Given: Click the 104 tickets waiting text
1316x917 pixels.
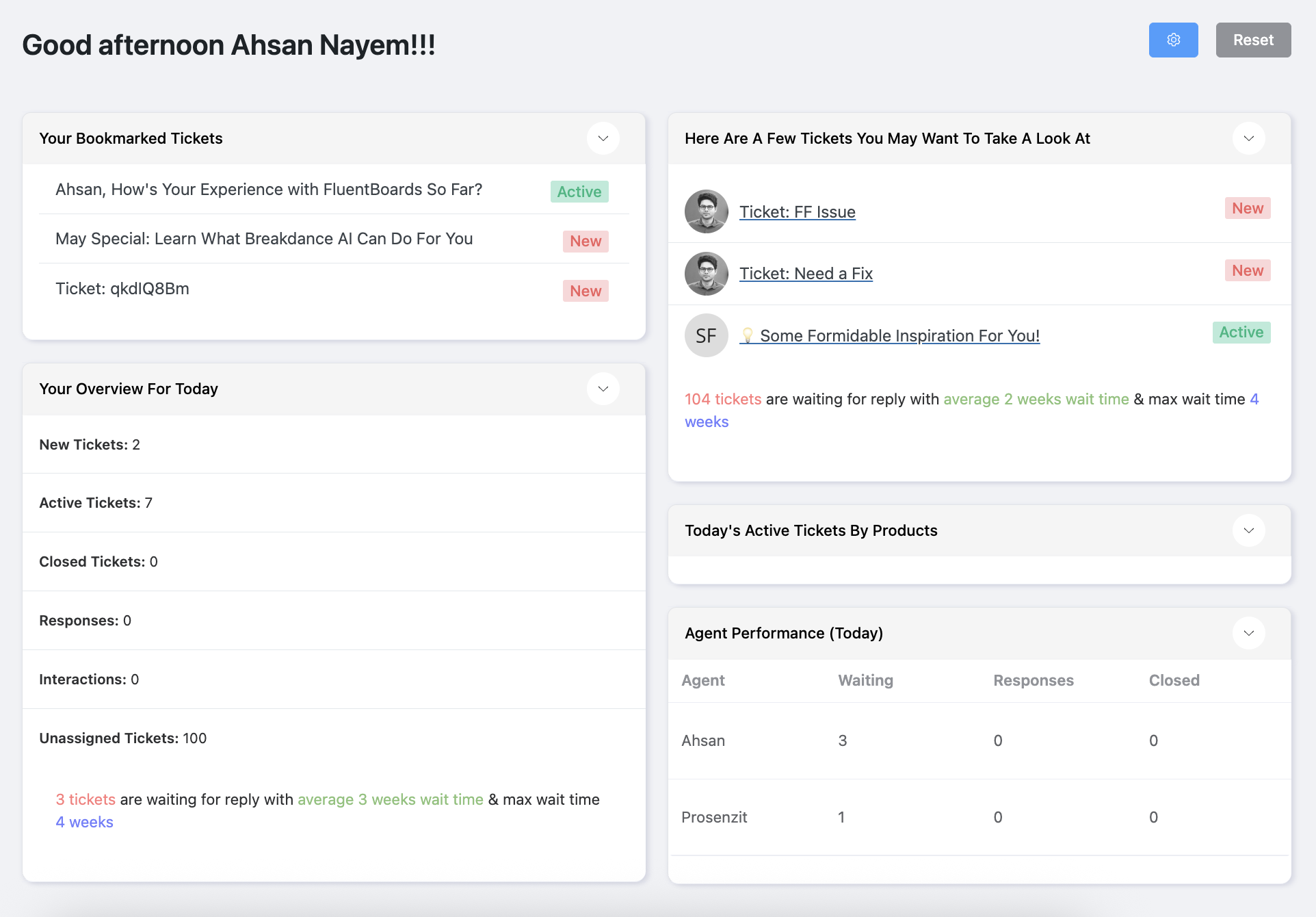Looking at the screenshot, I should tap(722, 399).
